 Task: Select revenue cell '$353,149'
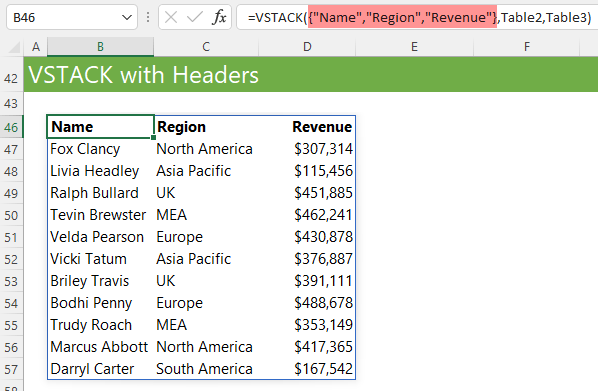pos(307,325)
